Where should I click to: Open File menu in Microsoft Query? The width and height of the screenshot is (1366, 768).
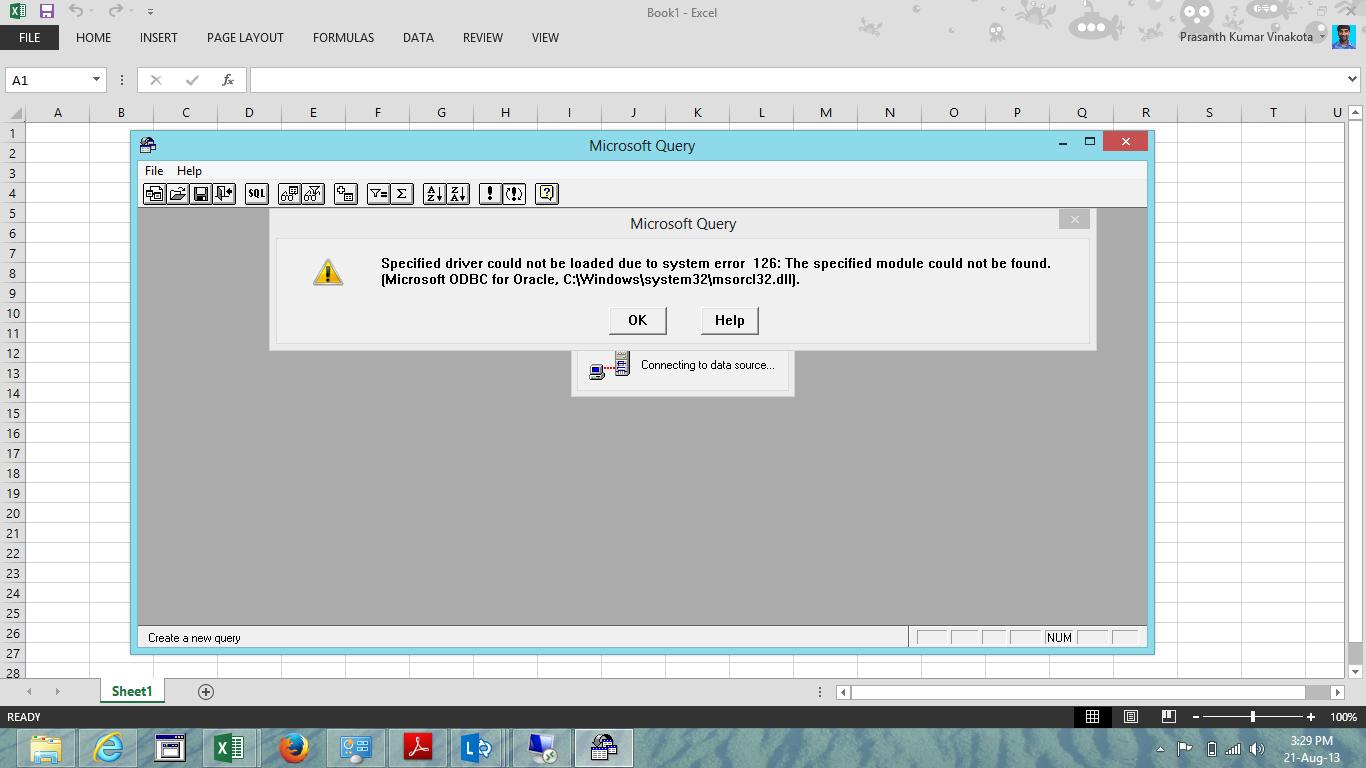pos(154,171)
